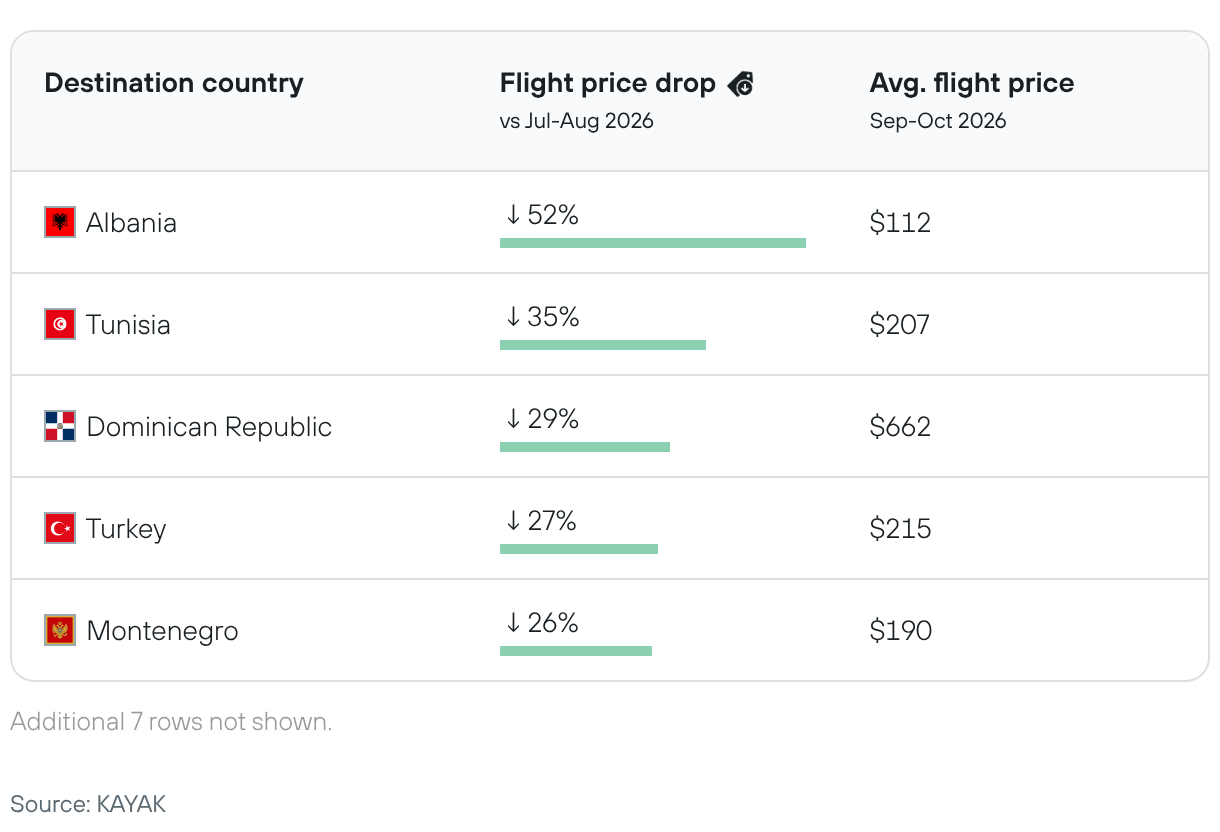Click the Albania flag icon
1220x832 pixels.
pos(60,222)
